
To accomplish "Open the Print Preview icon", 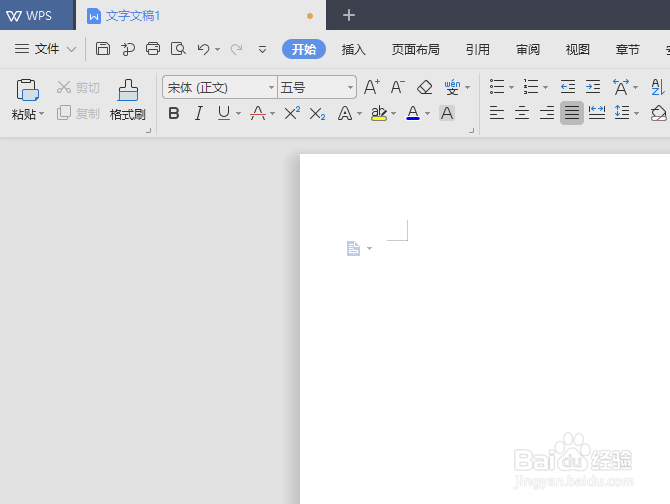I will (178, 49).
